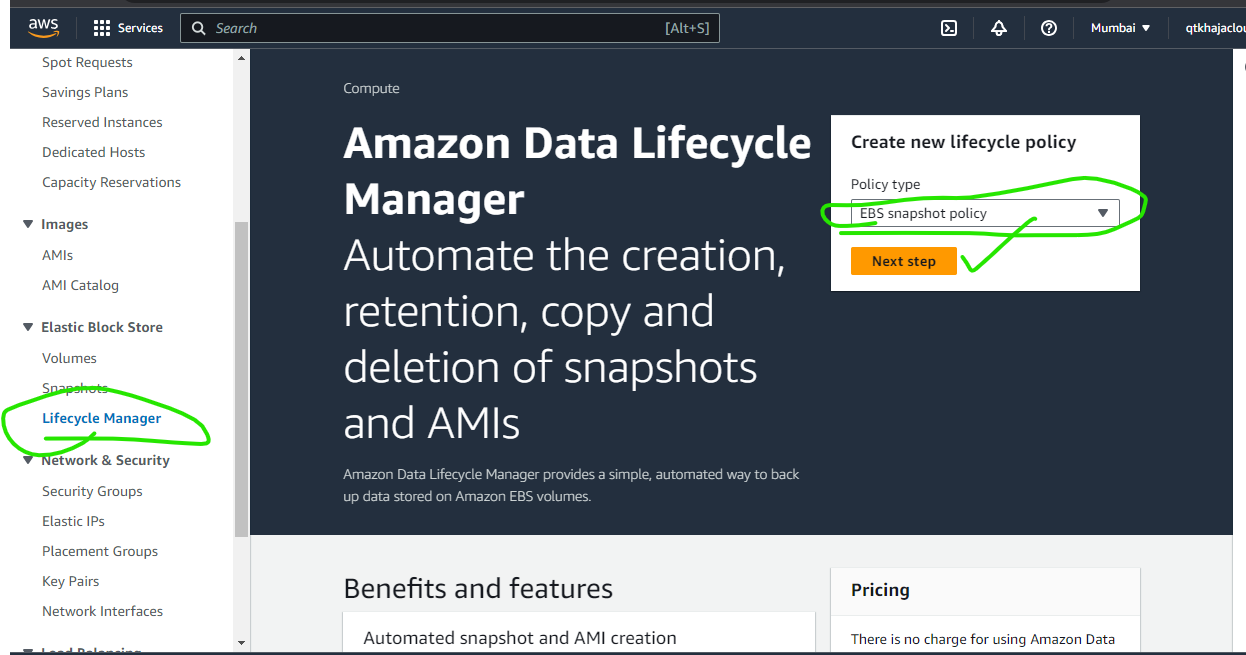1246x655 pixels.
Task: Go to Dedicated Hosts
Action: coord(93,152)
